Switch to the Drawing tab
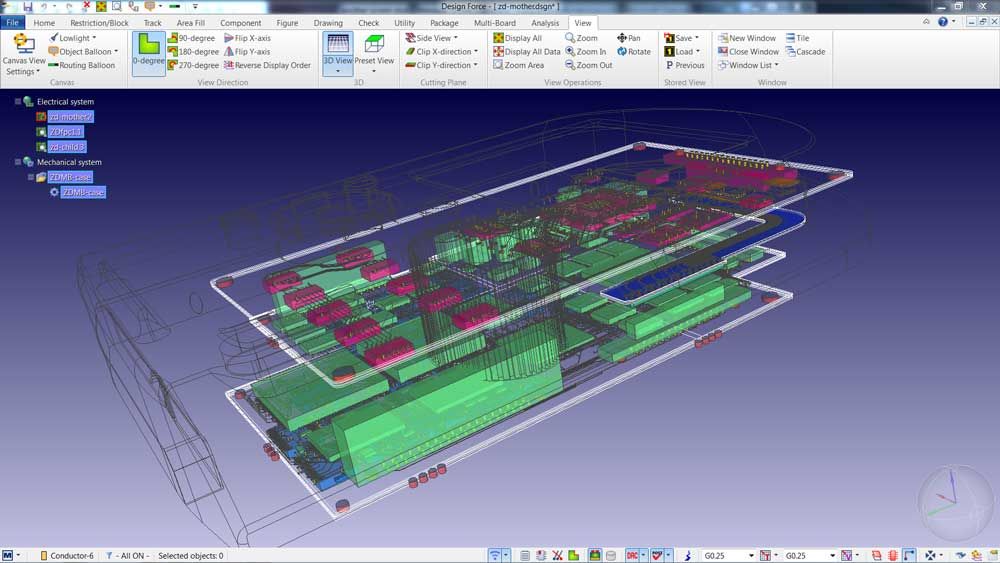1000x563 pixels. [x=328, y=22]
